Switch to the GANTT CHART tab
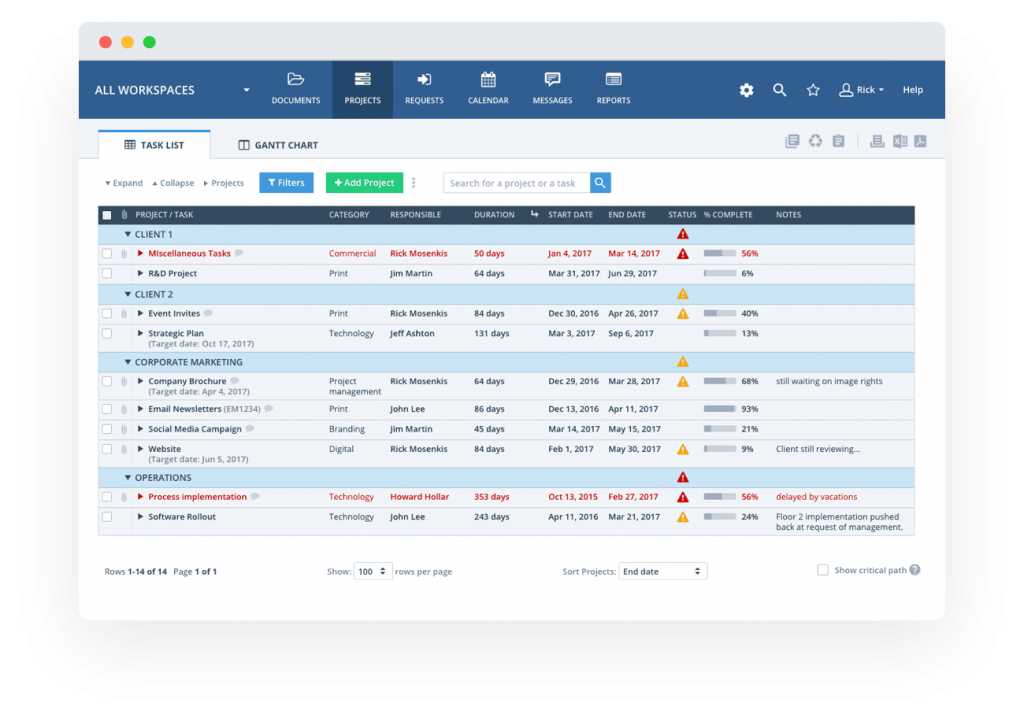Viewport: 1024px width, 718px height. coord(277,144)
